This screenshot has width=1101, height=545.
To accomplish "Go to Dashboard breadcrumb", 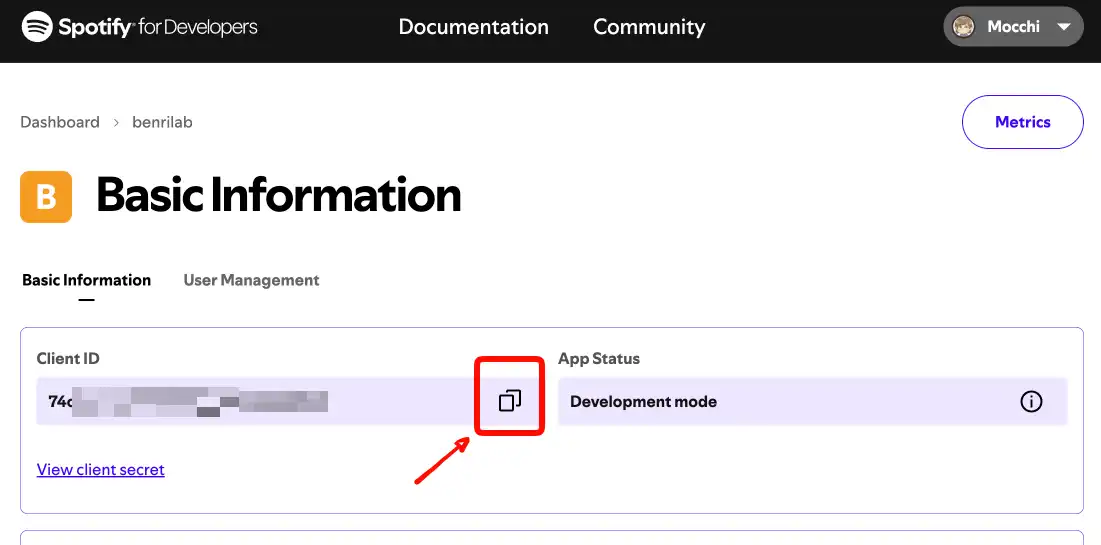I will (60, 122).
